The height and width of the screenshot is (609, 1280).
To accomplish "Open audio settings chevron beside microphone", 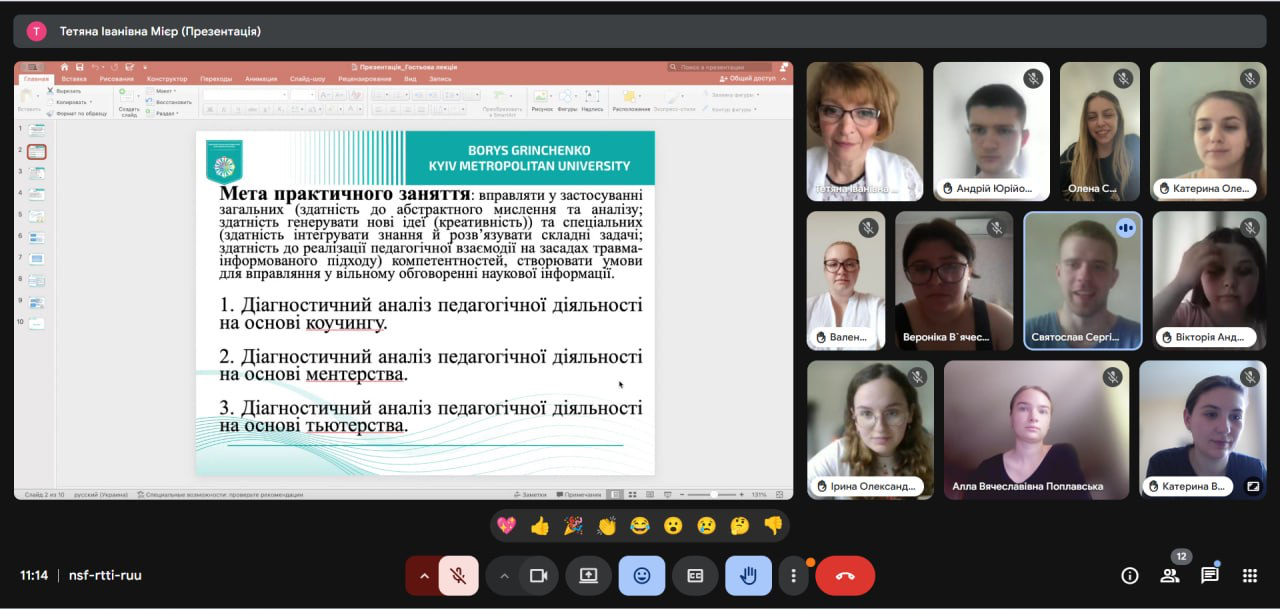I will tap(424, 576).
